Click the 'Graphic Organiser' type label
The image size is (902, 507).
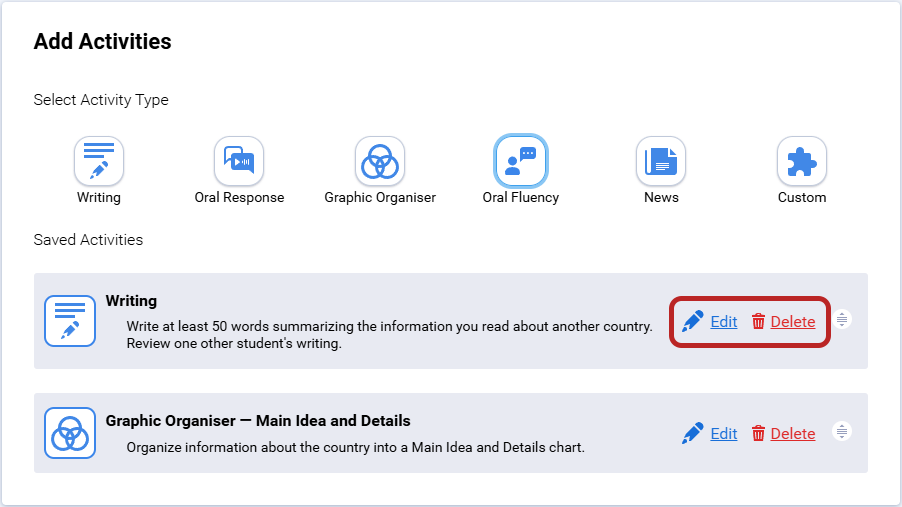[380, 197]
